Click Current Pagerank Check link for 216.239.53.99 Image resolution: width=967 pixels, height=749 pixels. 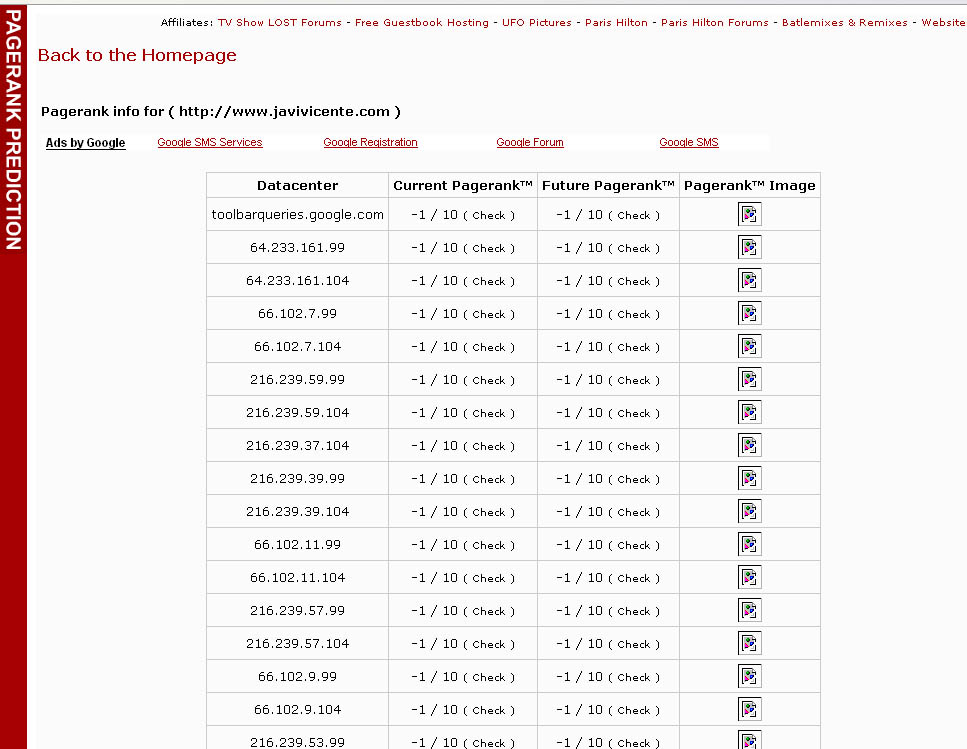tap(488, 743)
